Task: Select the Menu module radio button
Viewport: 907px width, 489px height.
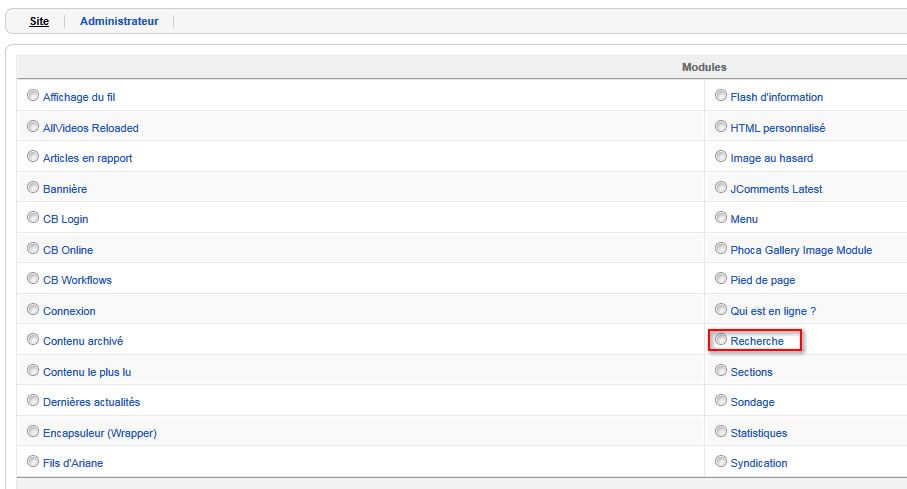Action: (x=721, y=218)
